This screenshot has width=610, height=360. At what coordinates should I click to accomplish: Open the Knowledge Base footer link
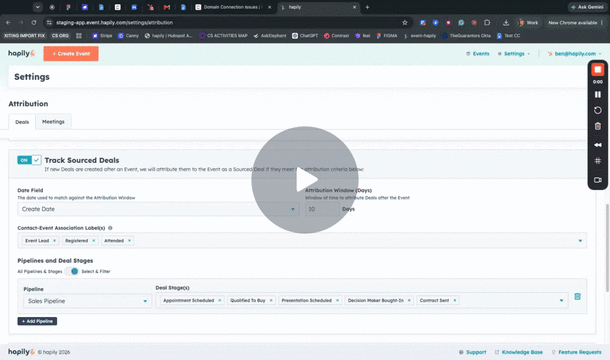[x=519, y=352]
